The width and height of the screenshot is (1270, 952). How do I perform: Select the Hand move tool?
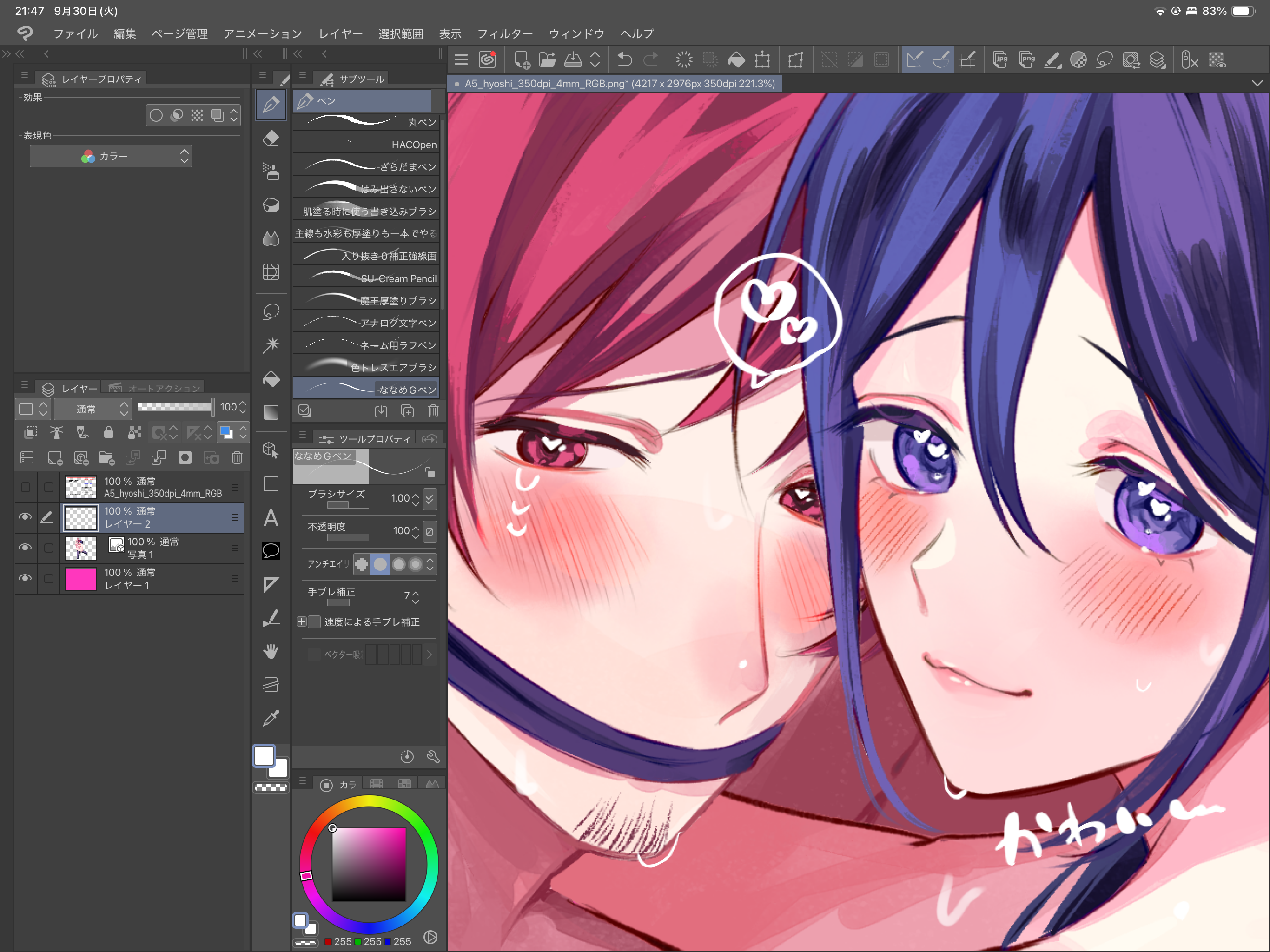pos(271,651)
